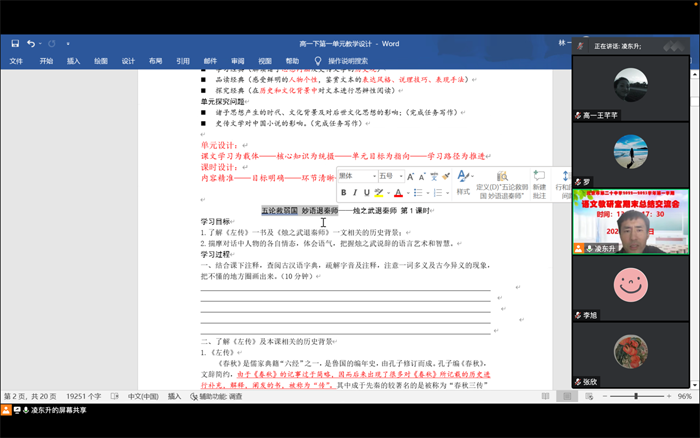Click the Format Painter brush icon
700x438 pixels.
(x=446, y=176)
